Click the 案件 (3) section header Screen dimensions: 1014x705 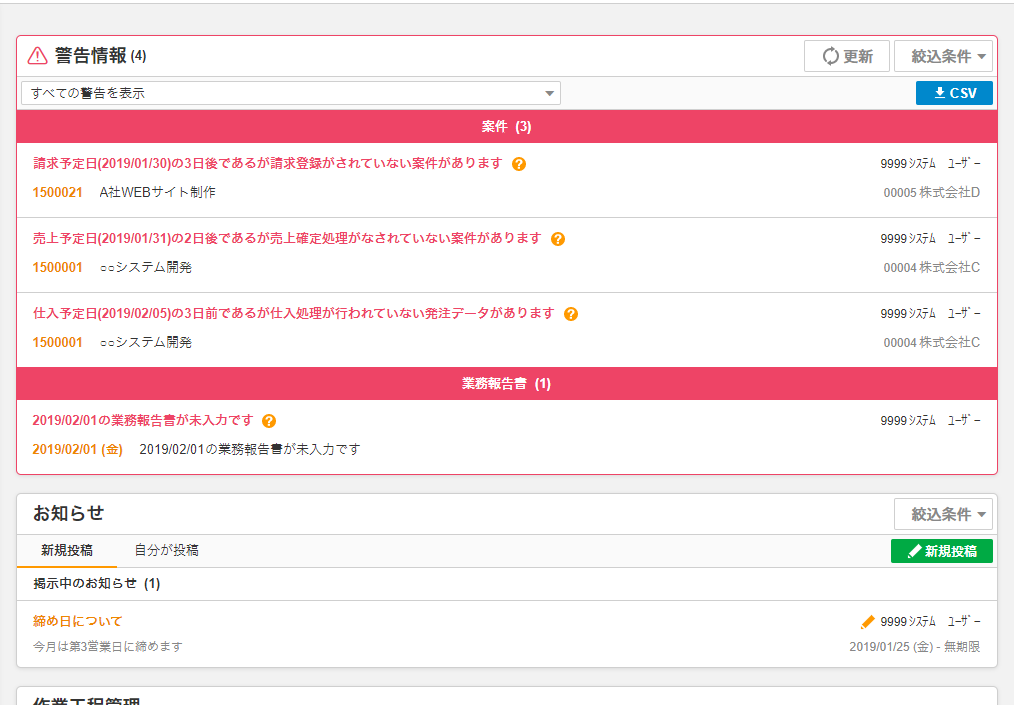(x=507, y=126)
